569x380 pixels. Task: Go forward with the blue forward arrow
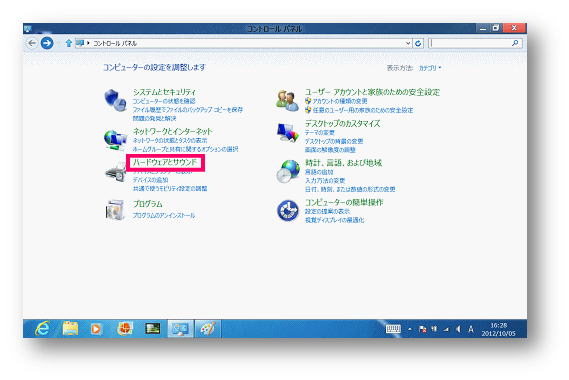47,43
